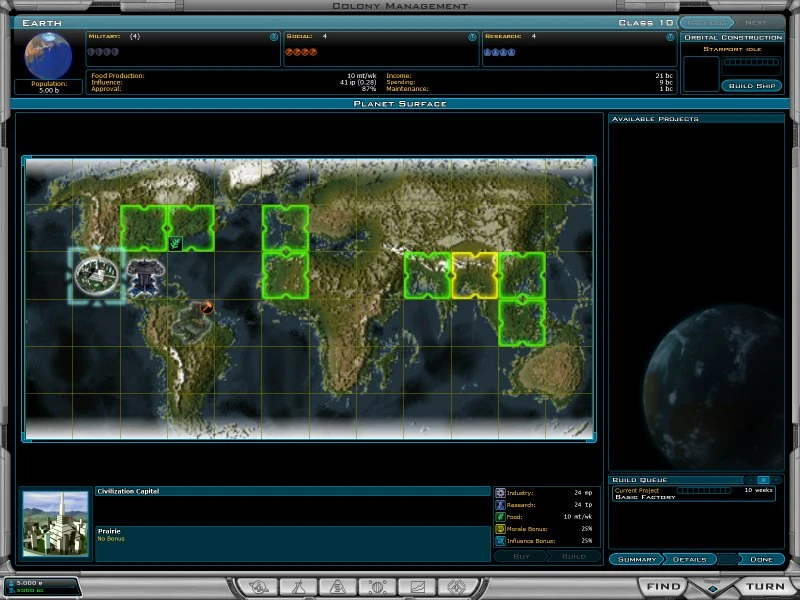Screen dimensions: 800x600
Task: Click Done to close Colony Management
Action: (x=760, y=559)
